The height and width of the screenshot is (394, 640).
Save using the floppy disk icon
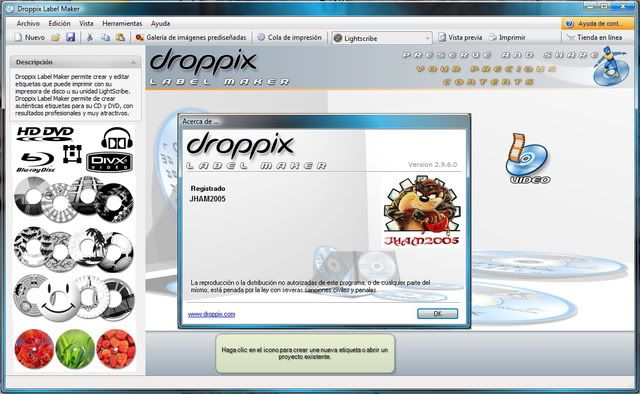coord(70,38)
